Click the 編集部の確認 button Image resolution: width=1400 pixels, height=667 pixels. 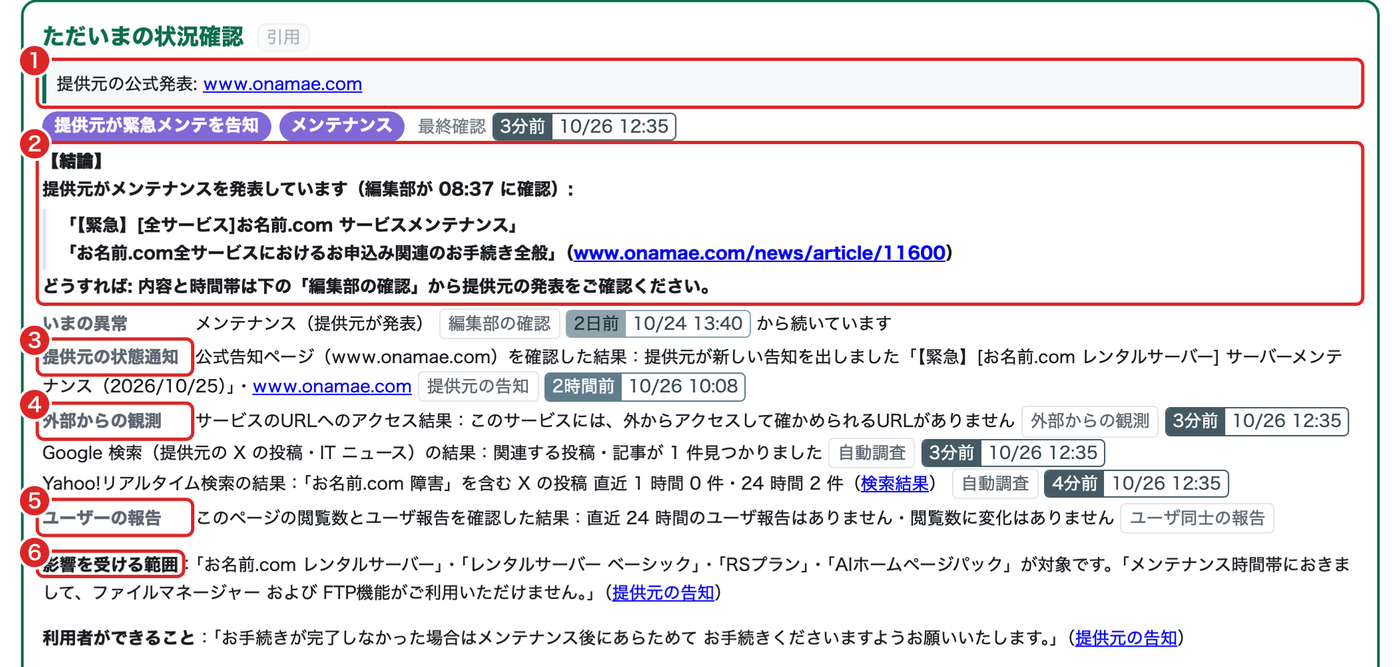[x=499, y=324]
